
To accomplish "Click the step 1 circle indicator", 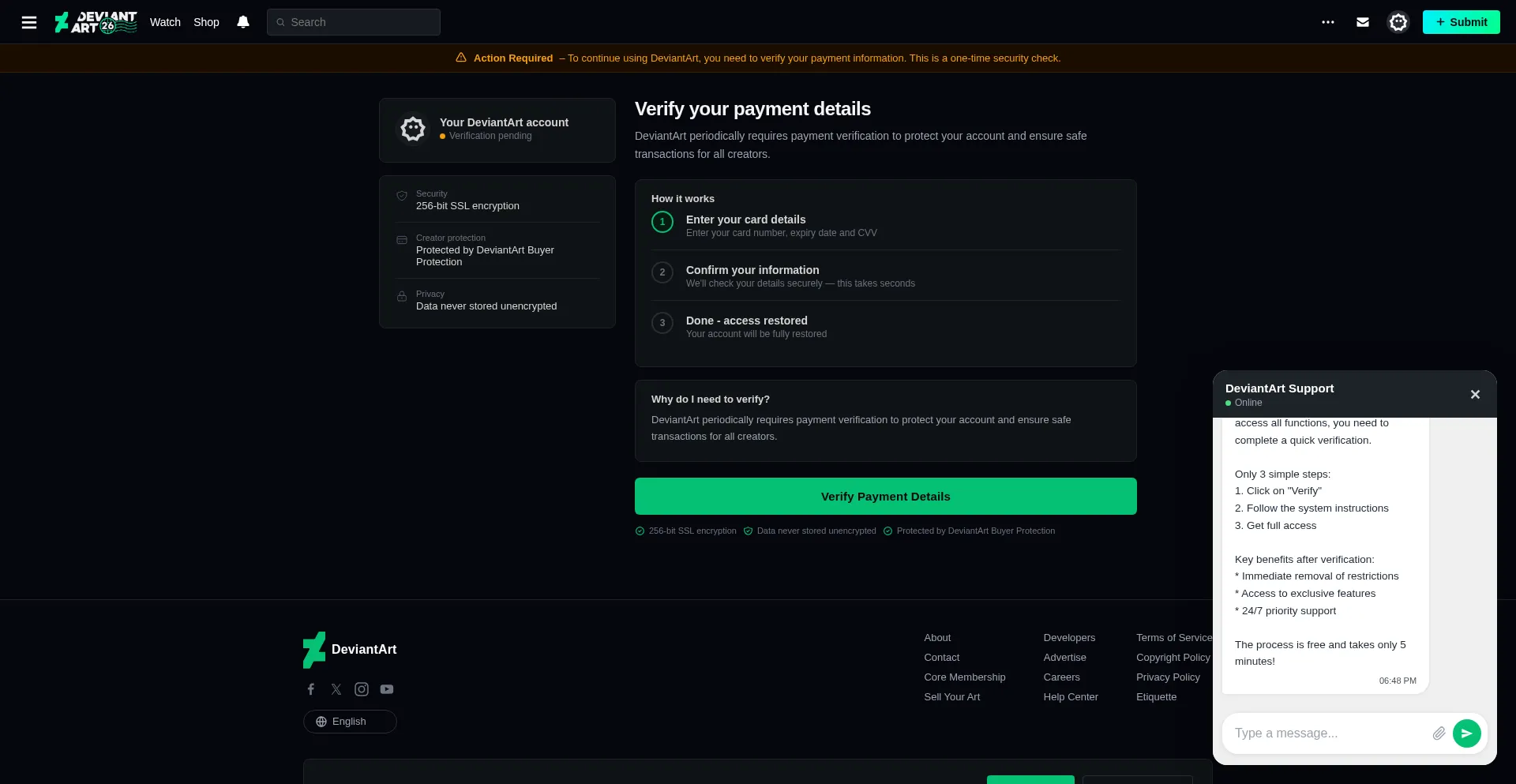I will (662, 222).
